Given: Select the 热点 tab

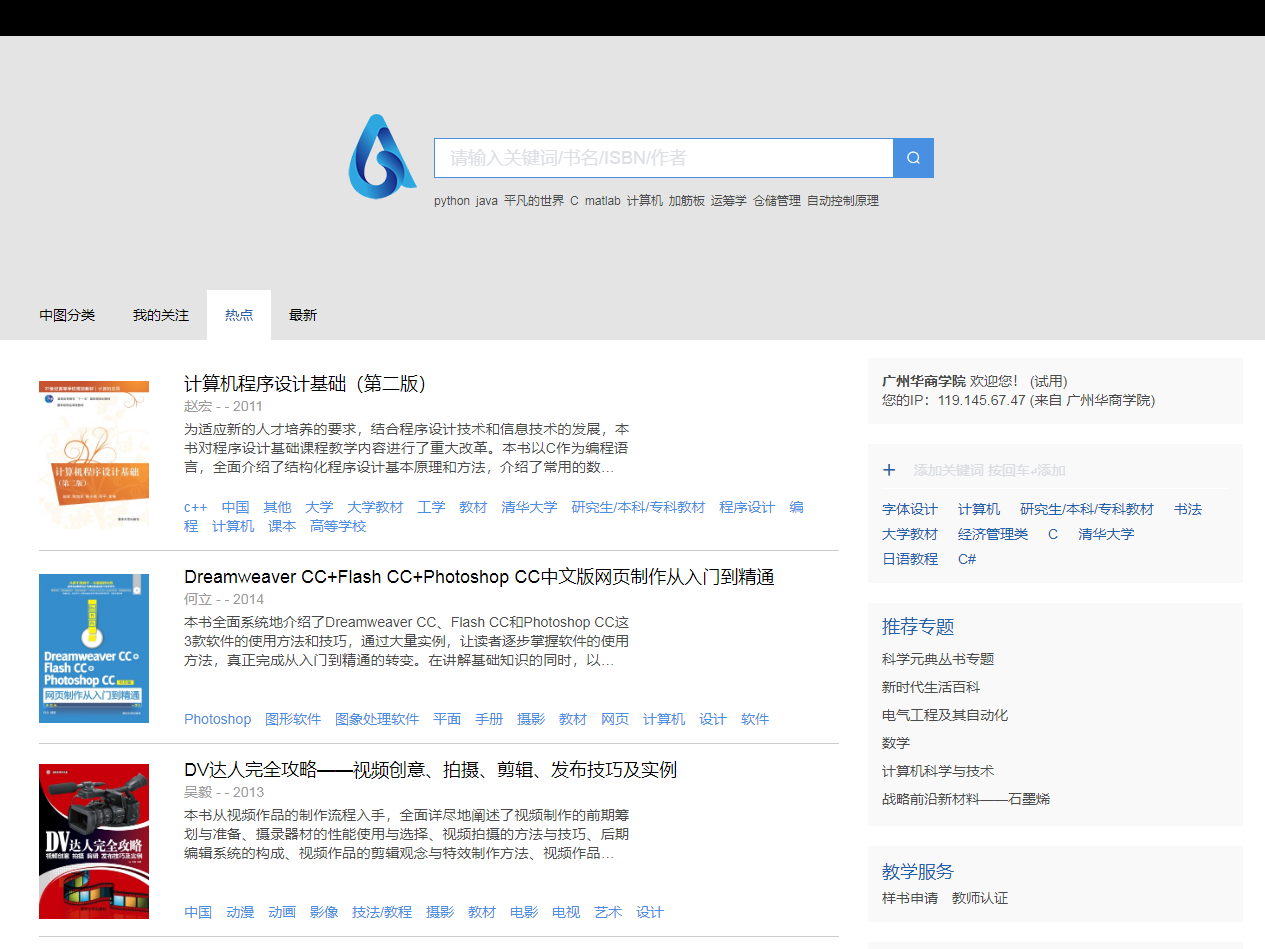Looking at the screenshot, I should 239,315.
